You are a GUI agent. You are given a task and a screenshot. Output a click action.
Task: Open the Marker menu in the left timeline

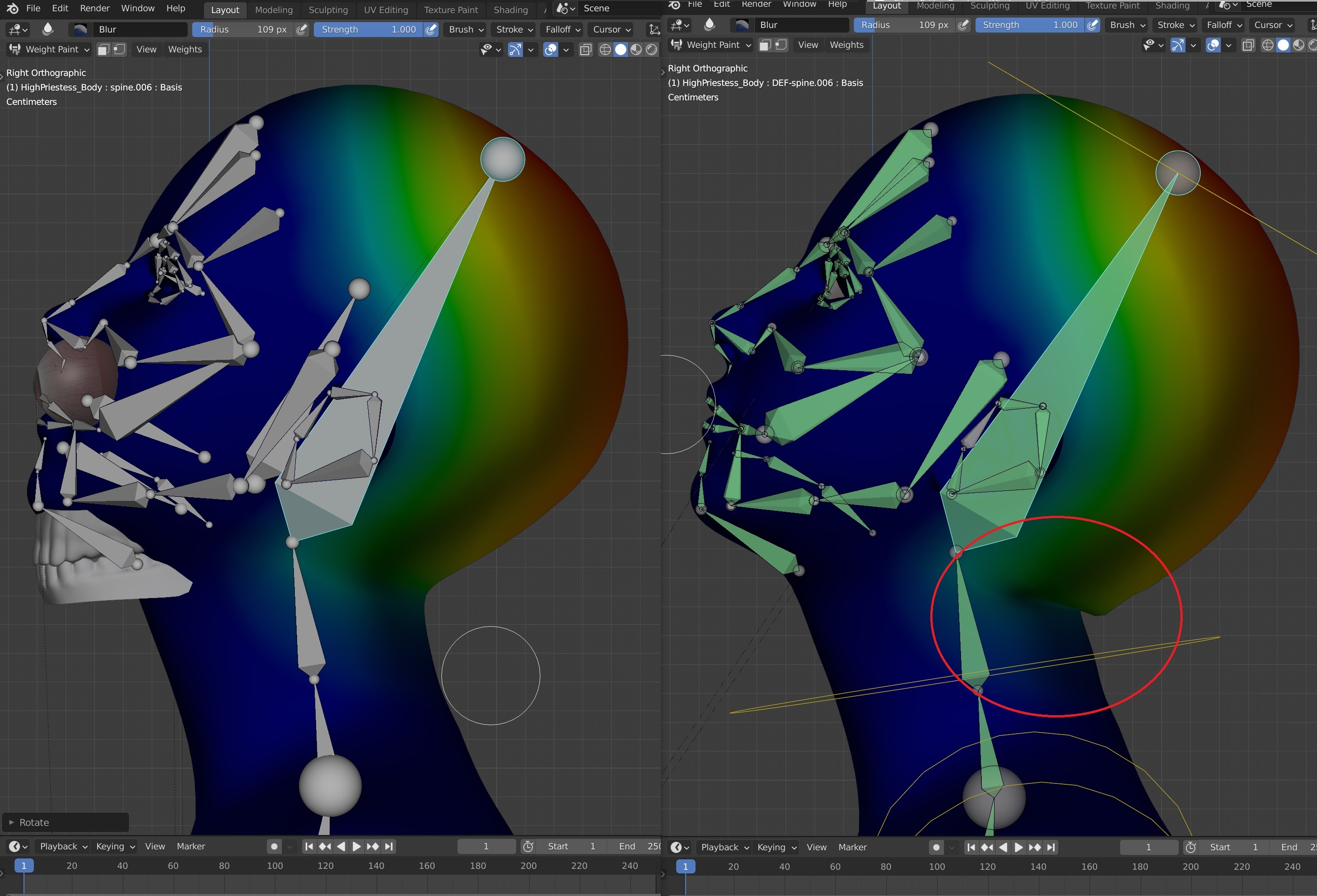coord(191,846)
